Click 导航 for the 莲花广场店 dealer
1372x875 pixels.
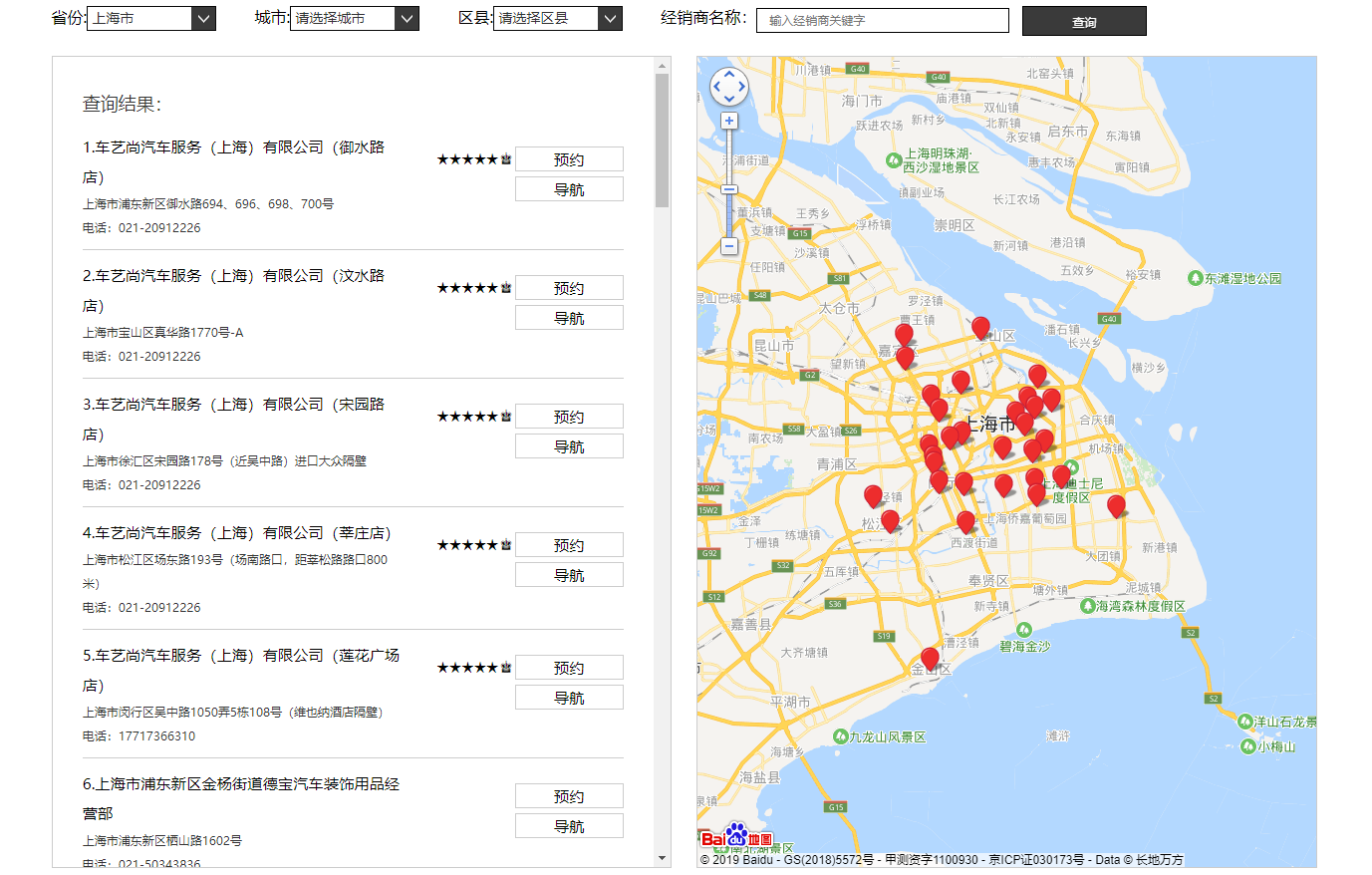pos(569,698)
